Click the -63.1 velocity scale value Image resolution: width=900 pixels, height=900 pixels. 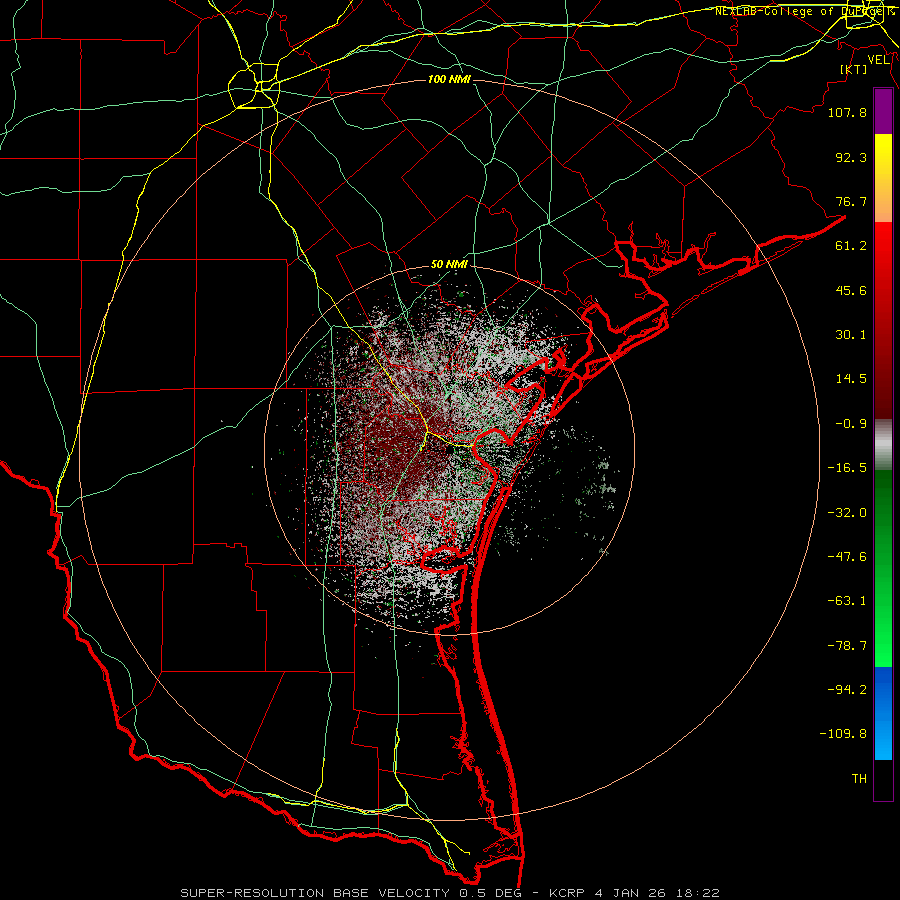847,601
